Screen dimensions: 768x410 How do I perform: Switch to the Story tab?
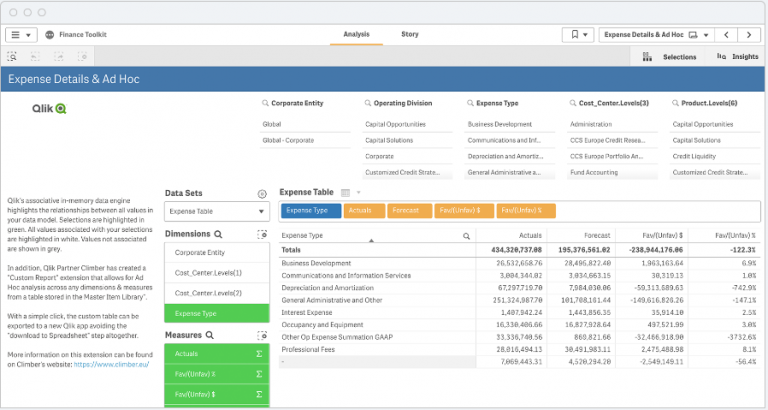click(409, 34)
